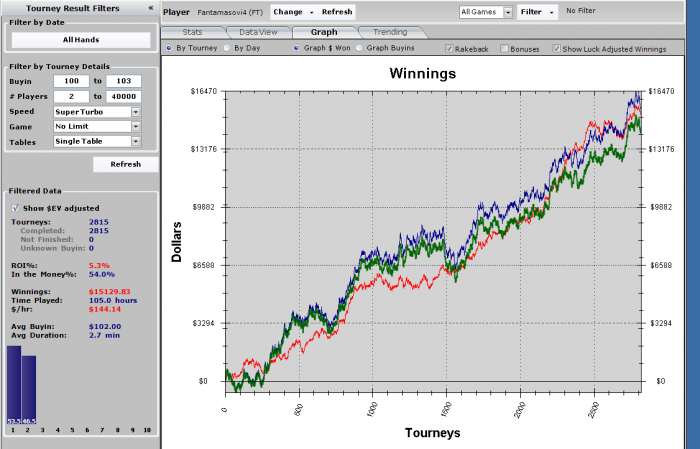Image resolution: width=700 pixels, height=449 pixels.
Task: Click the maximum # Players field showing 40000
Action: (x=124, y=96)
